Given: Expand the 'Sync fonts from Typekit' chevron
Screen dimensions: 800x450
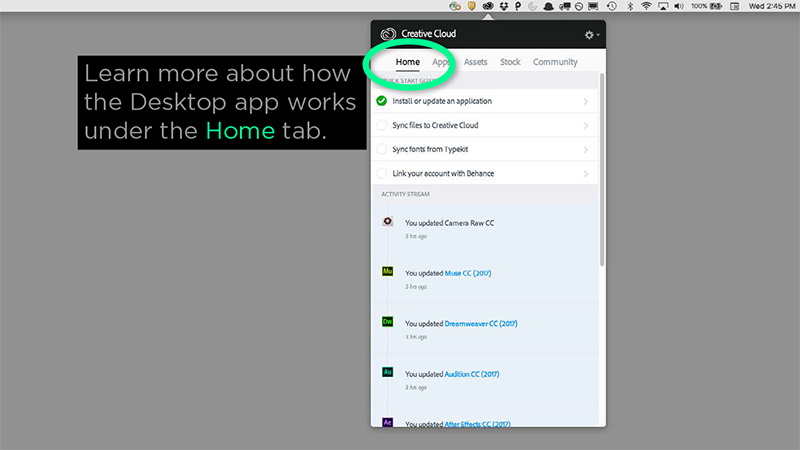Looking at the screenshot, I should [586, 149].
